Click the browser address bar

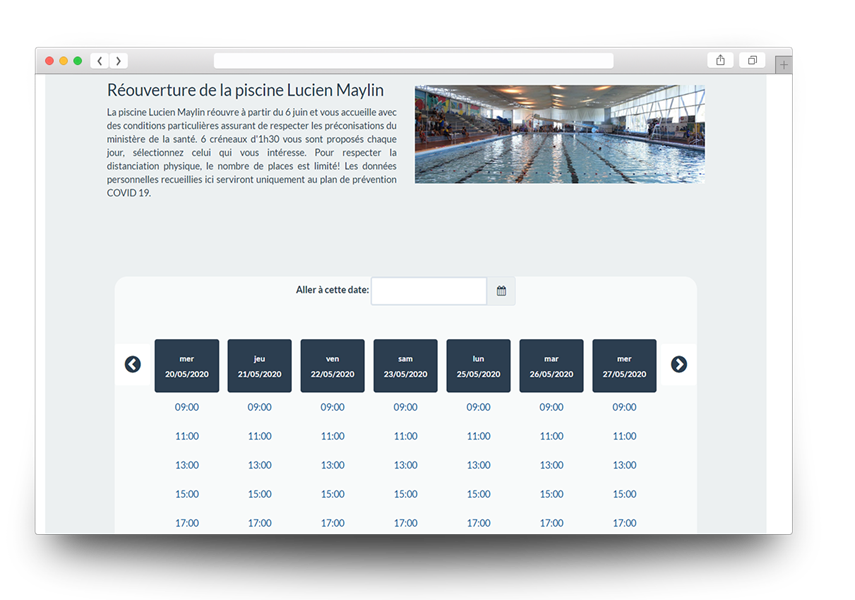413,61
